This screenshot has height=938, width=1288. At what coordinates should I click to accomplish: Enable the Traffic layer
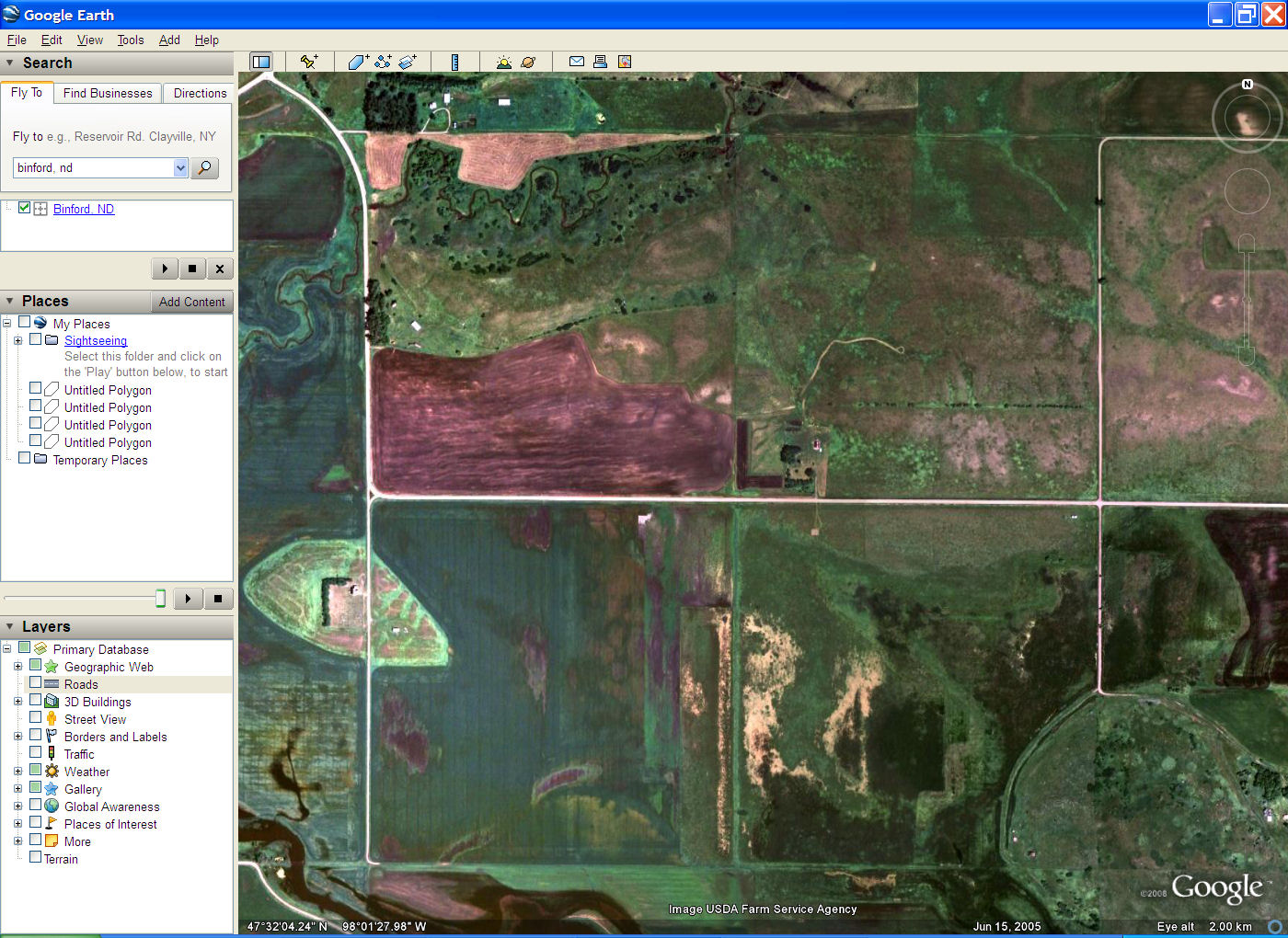[36, 752]
